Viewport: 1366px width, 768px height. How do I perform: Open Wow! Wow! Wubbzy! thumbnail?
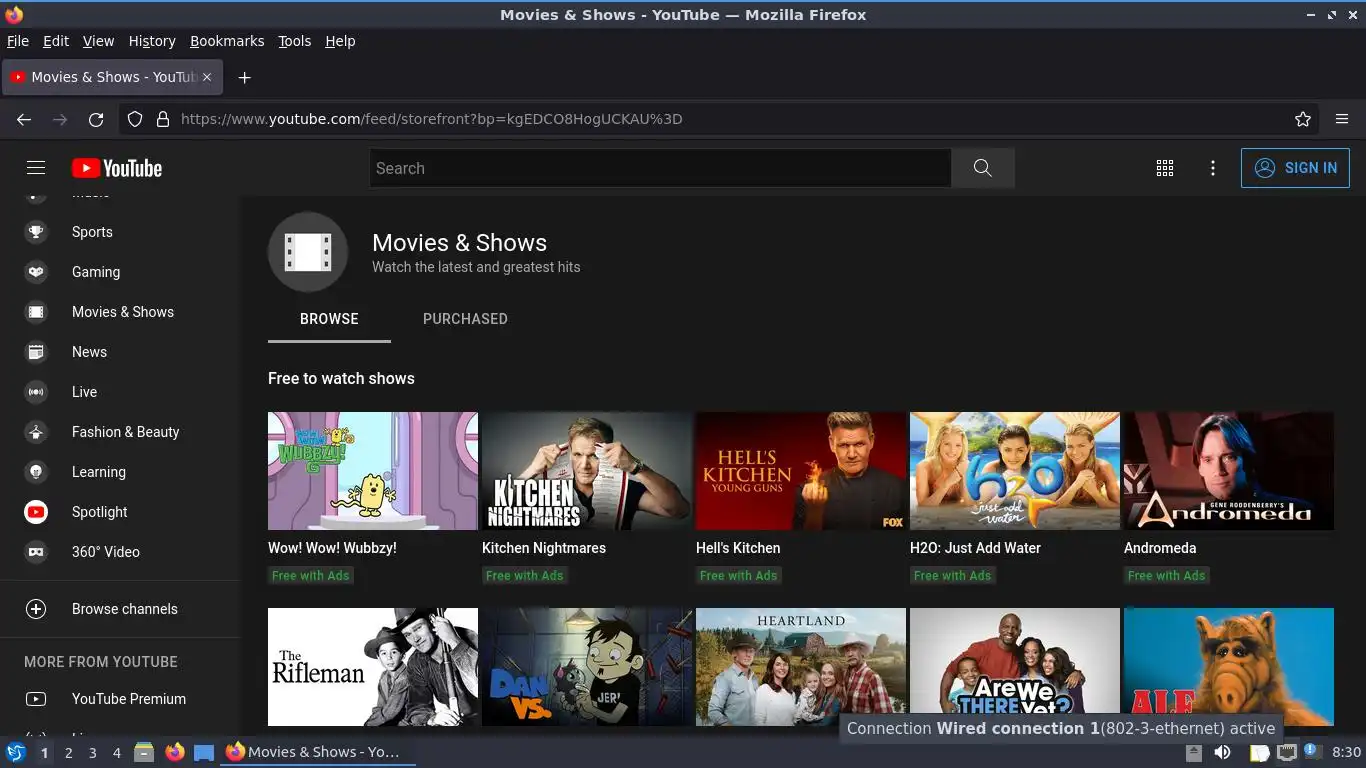click(x=373, y=471)
